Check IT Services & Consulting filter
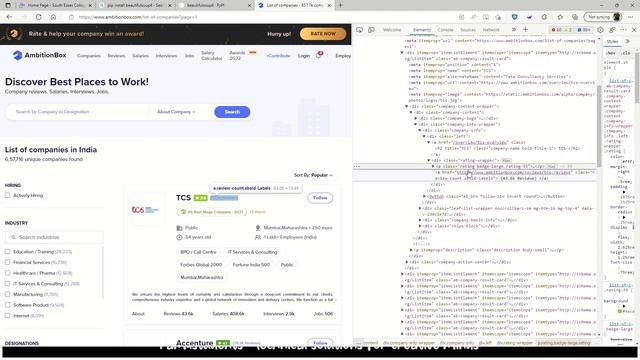 [7, 284]
